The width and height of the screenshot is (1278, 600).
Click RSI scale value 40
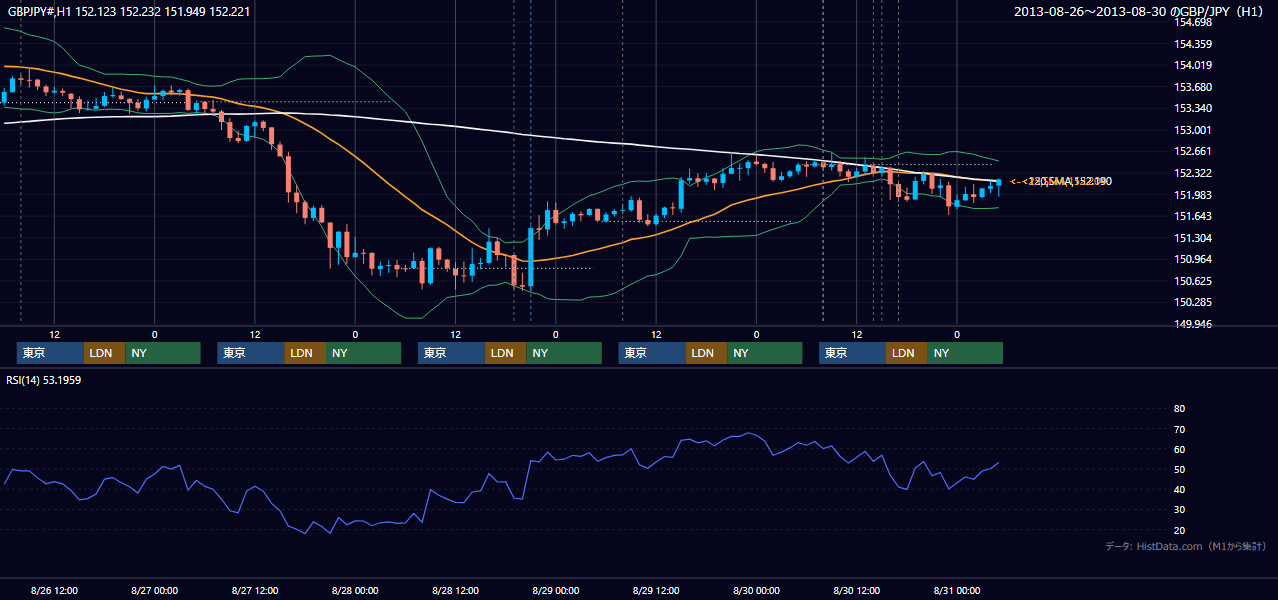click(x=1179, y=489)
